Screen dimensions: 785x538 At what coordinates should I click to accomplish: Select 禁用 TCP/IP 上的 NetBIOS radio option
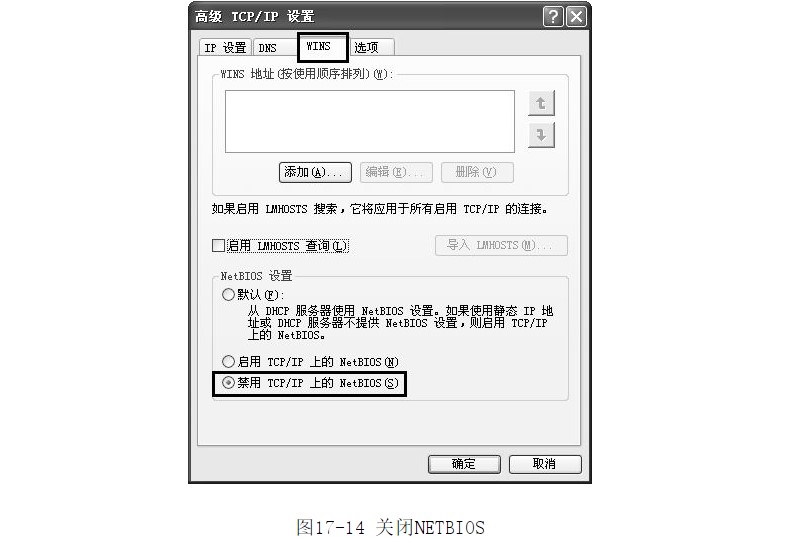(x=228, y=383)
